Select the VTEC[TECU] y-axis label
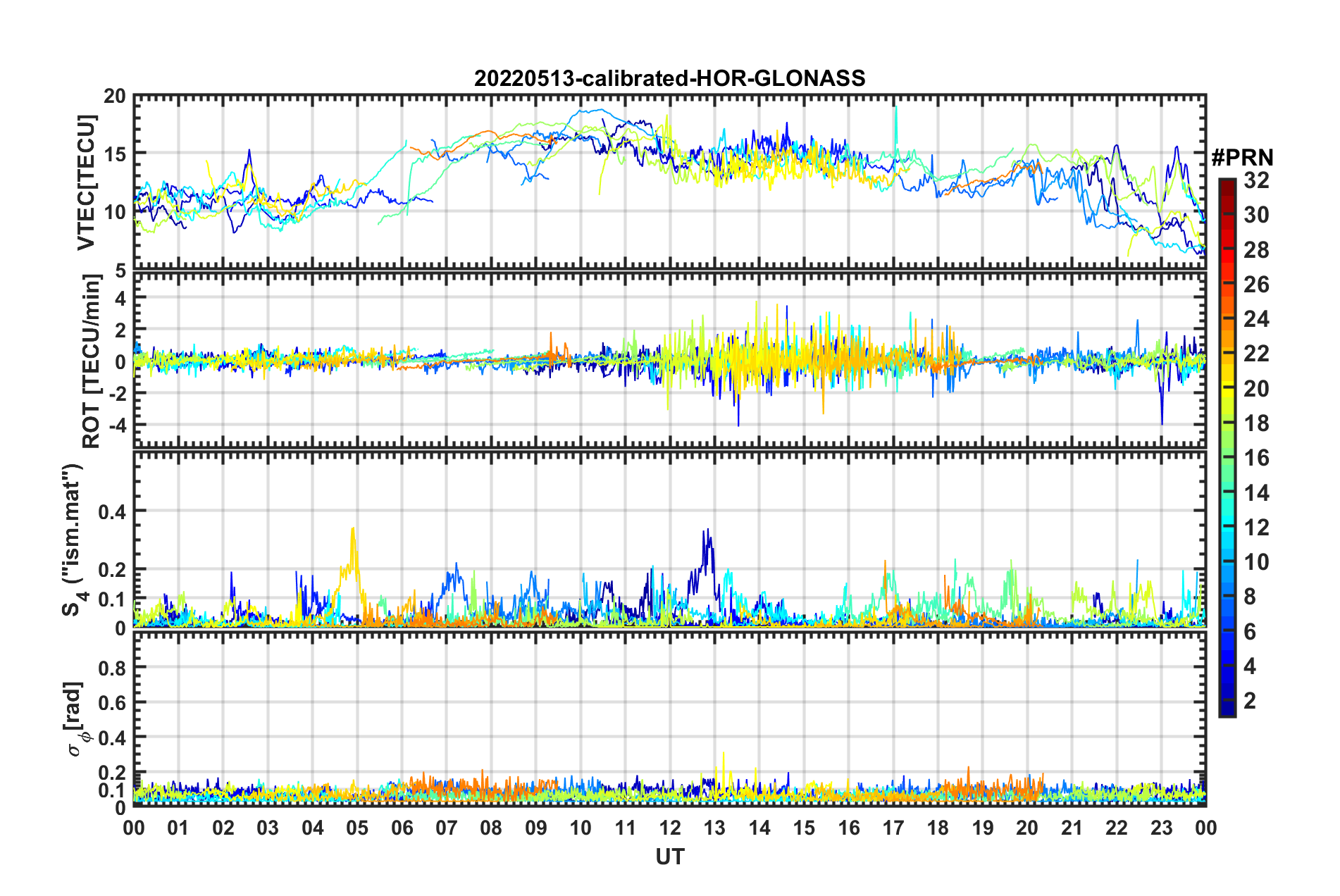The image size is (1340, 896). point(86,182)
